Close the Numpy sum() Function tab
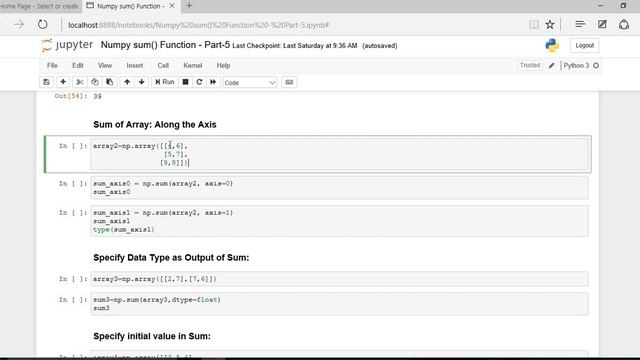 pyautogui.click(x=172, y=6)
